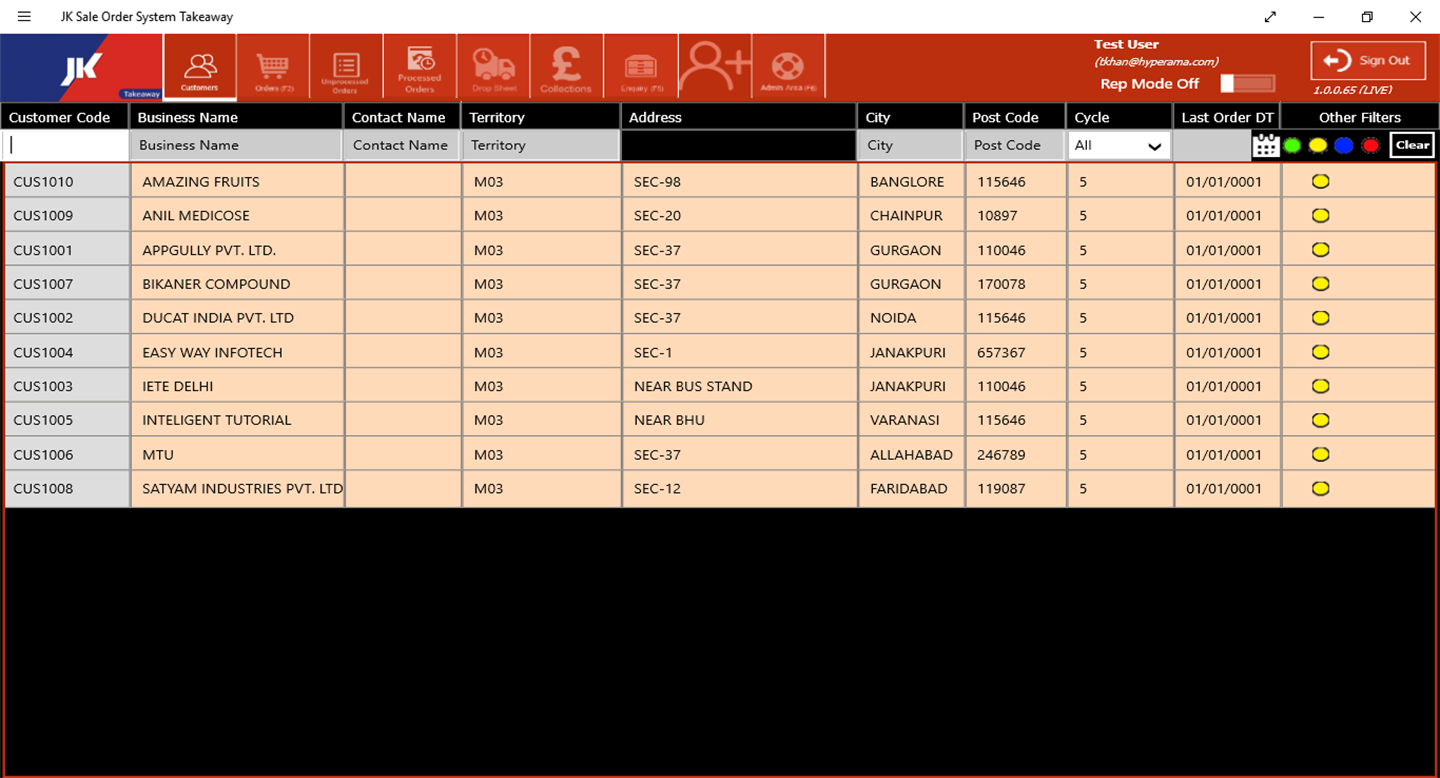Open Enquiry (F5) drawer icon

coord(641,68)
